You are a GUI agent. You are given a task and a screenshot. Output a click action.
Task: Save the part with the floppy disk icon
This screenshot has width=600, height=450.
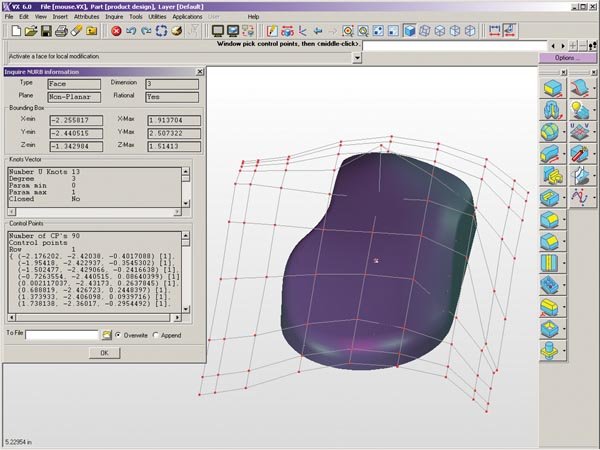pos(46,31)
